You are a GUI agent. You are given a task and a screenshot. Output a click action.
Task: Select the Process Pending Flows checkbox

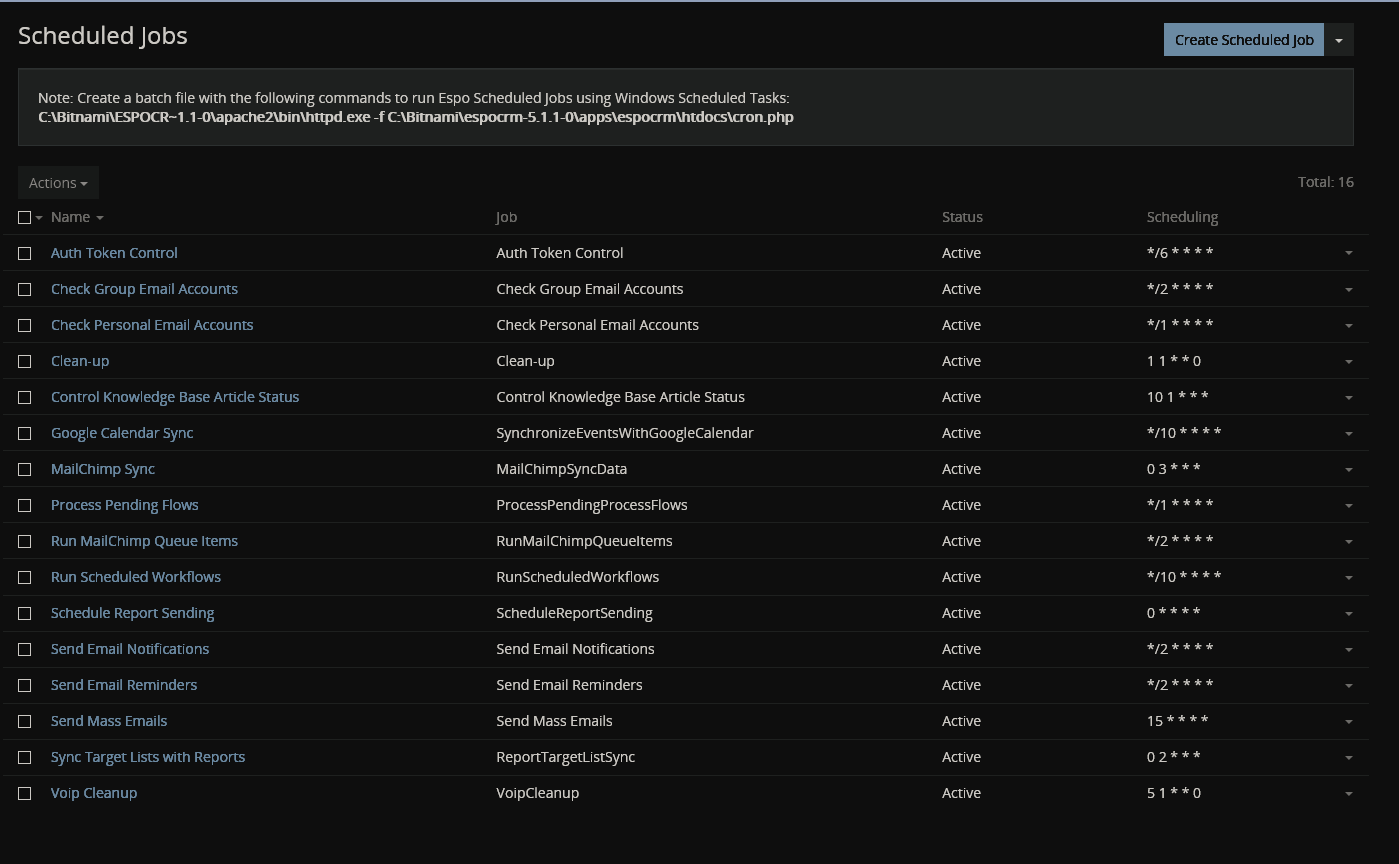pyautogui.click(x=25, y=506)
